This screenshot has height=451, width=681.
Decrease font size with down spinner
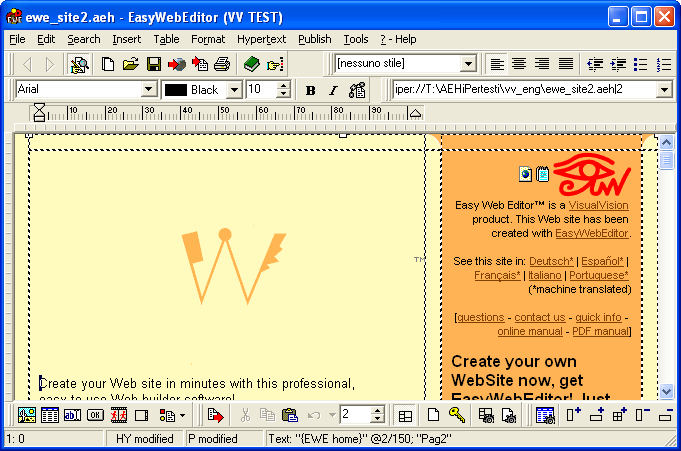[284, 94]
